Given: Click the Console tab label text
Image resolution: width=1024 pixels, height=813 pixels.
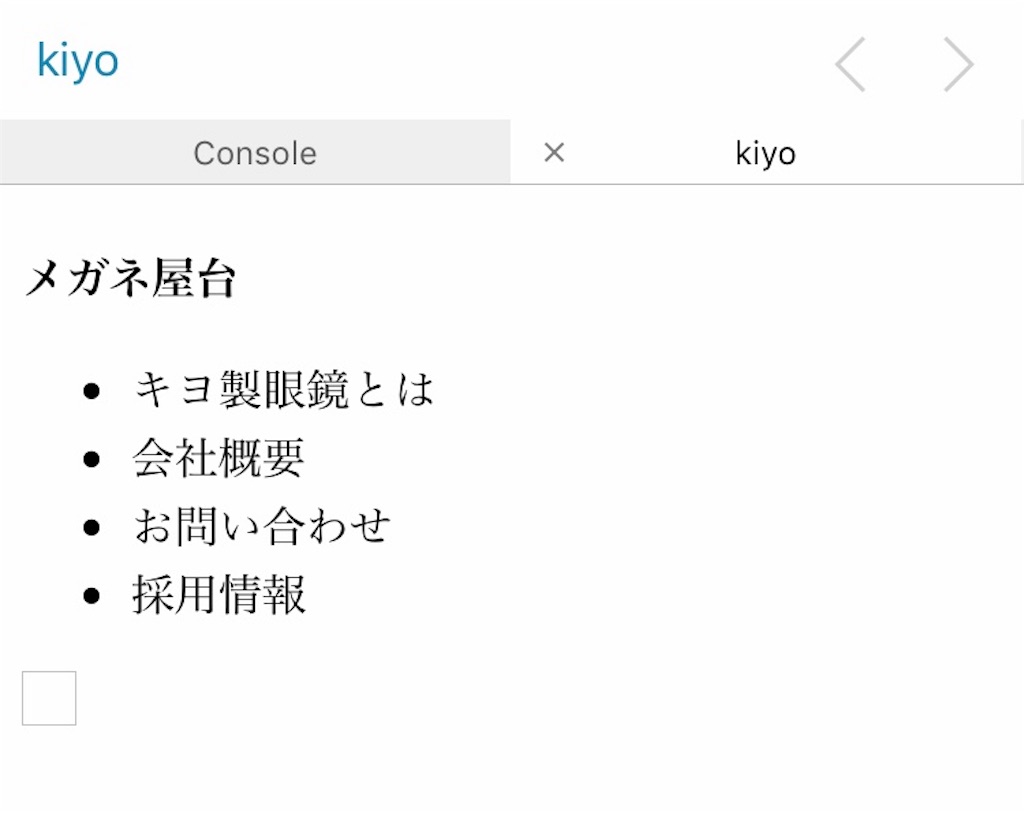Looking at the screenshot, I should pos(255,152).
